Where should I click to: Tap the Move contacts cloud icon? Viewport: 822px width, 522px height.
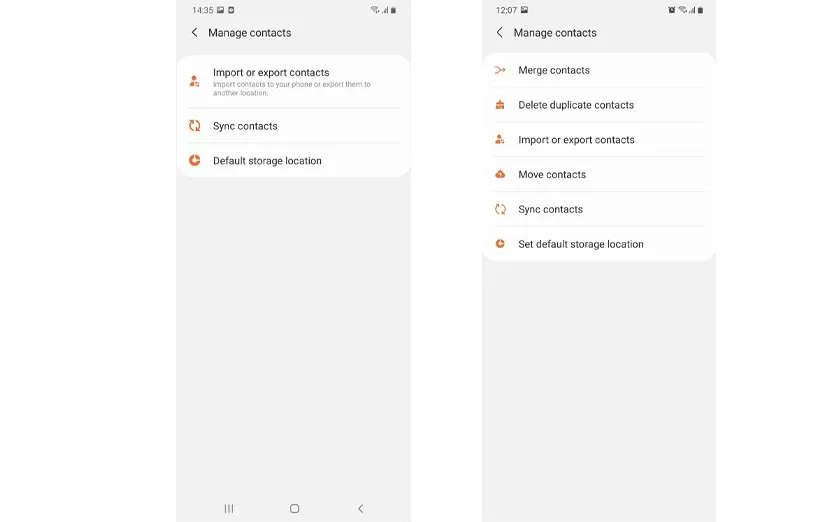click(500, 174)
